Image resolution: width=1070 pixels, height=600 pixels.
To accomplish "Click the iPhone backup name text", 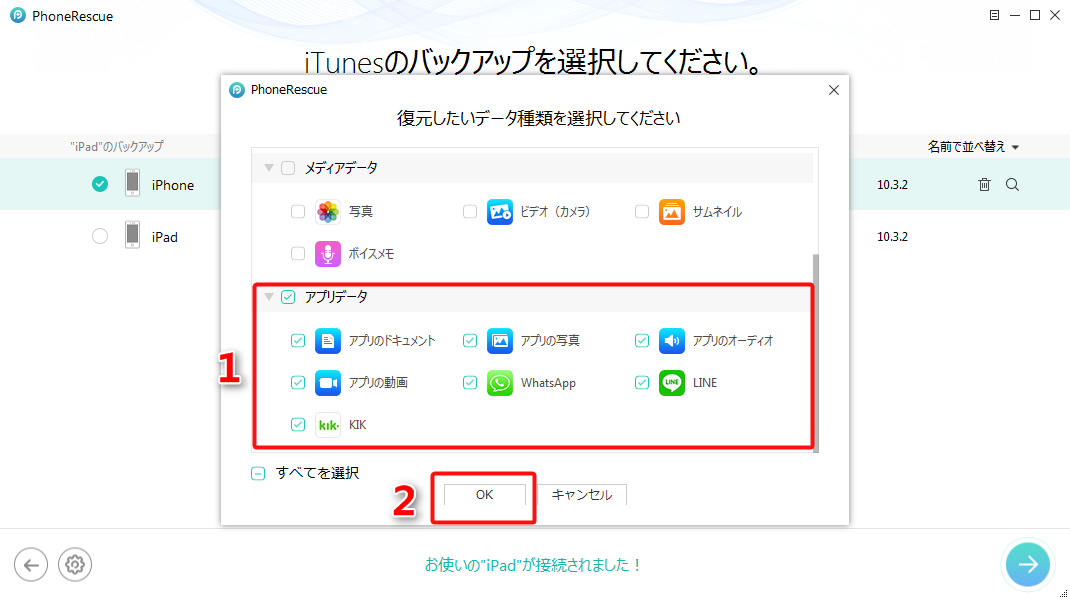I will [173, 185].
